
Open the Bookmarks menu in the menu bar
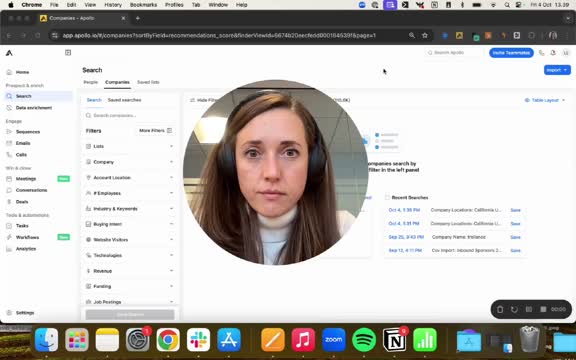143,5
